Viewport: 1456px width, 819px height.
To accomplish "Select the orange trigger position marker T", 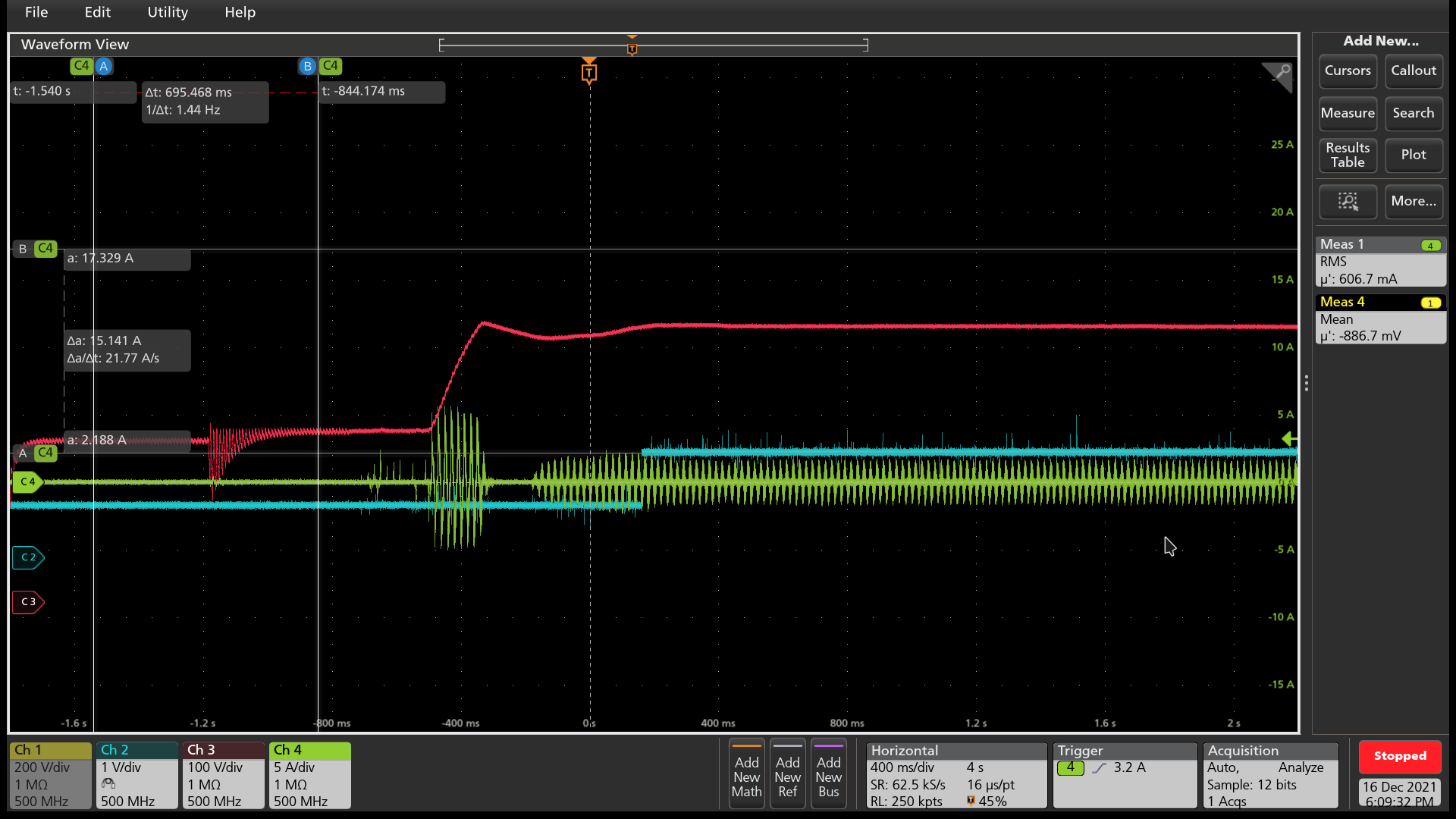I will click(589, 73).
